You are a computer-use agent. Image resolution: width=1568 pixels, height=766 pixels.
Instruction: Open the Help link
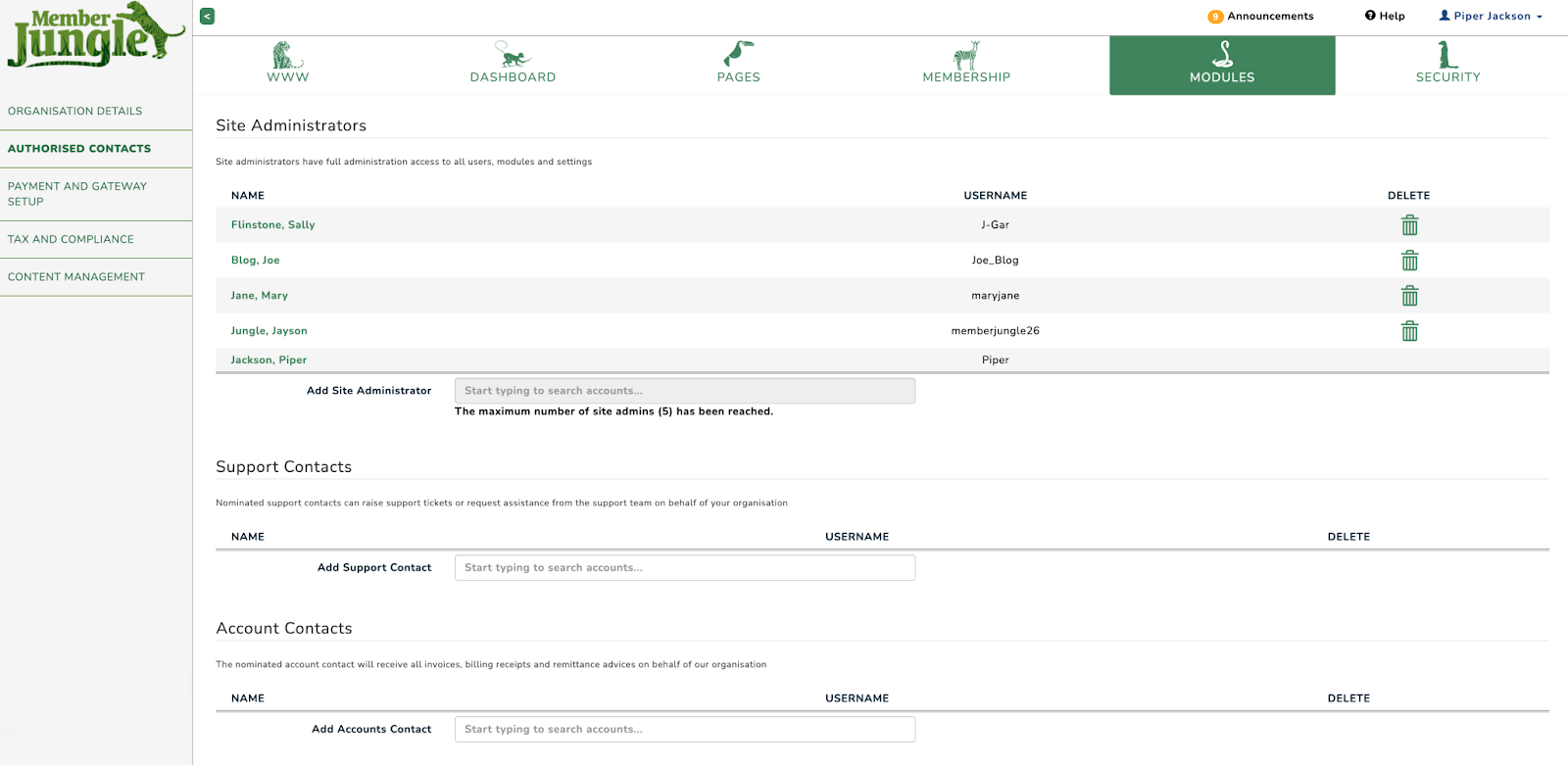[1385, 17]
